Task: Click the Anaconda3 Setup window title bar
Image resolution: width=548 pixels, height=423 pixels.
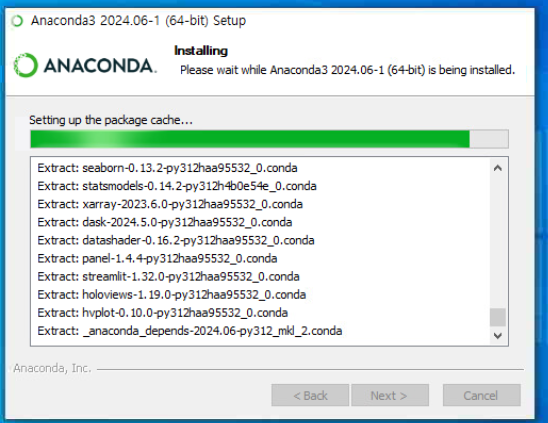Action: [x=270, y=21]
